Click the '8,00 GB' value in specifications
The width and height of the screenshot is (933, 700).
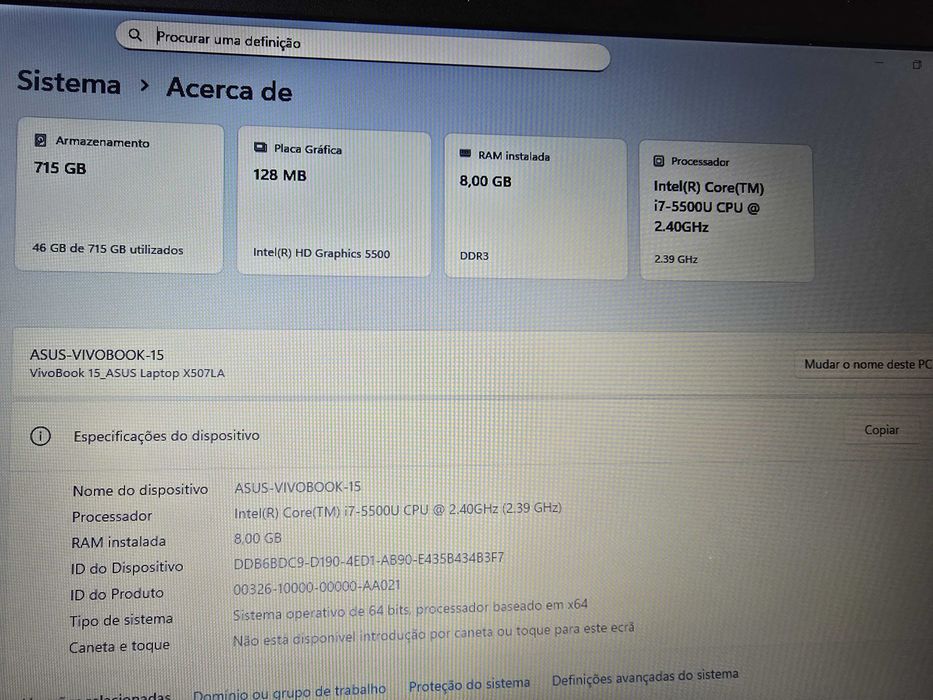pyautogui.click(x=258, y=539)
